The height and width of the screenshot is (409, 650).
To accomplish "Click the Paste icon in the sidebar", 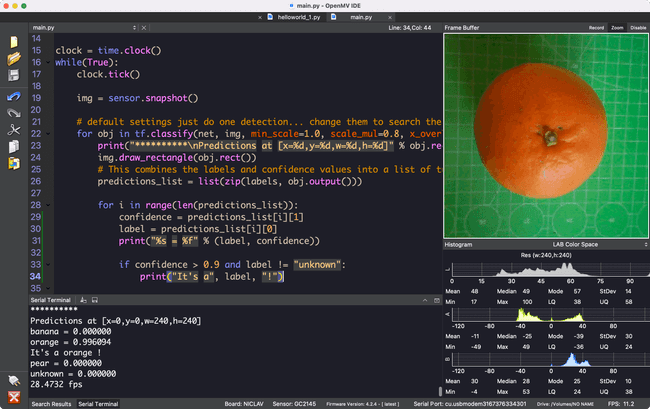I will [13, 164].
